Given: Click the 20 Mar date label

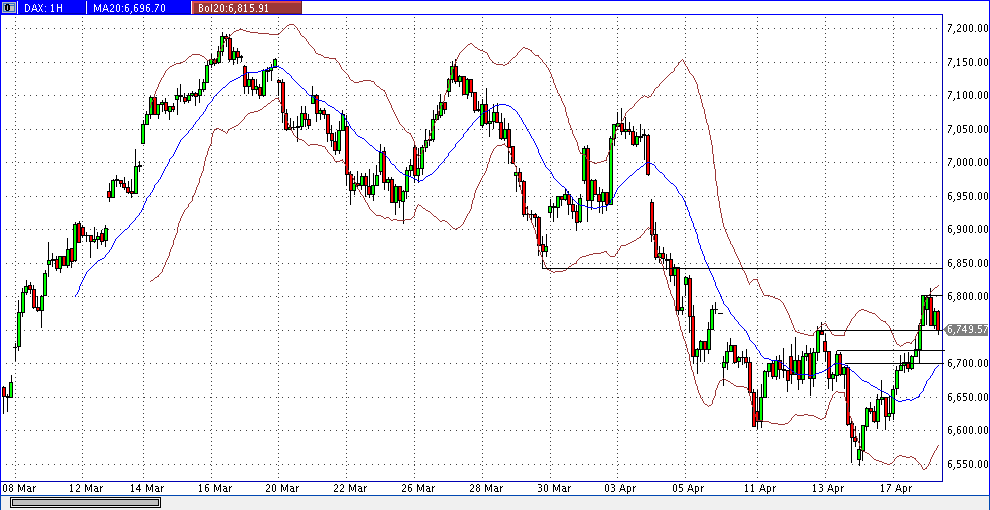Looking at the screenshot, I should tap(282, 488).
